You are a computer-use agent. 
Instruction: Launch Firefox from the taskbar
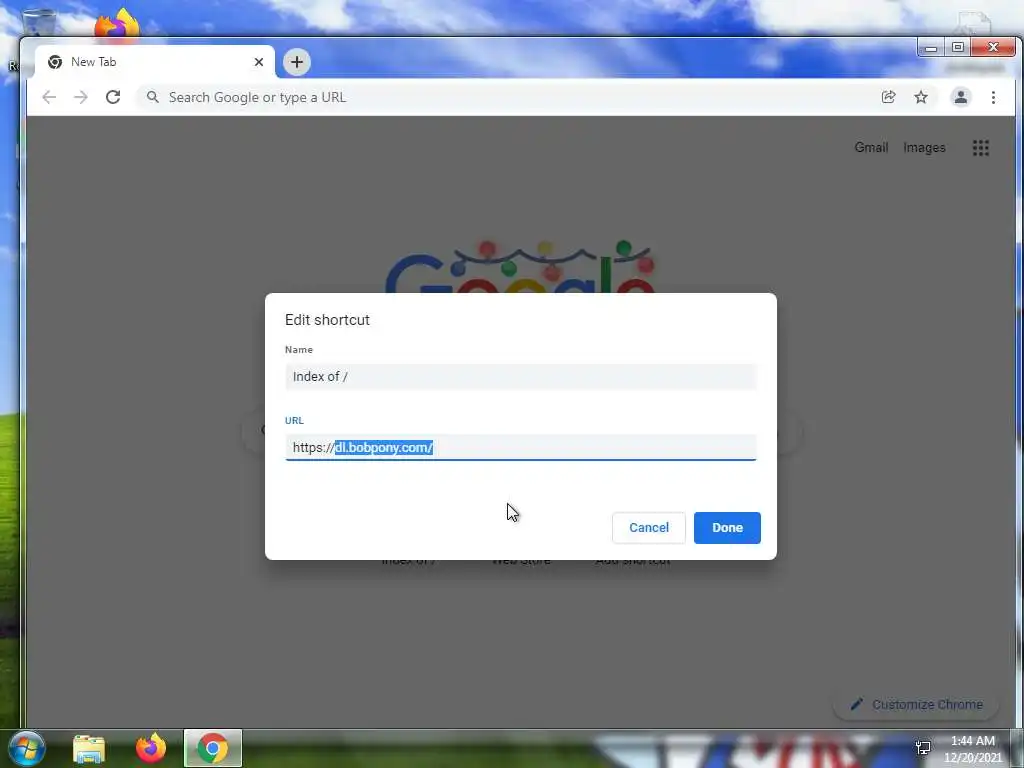click(151, 748)
